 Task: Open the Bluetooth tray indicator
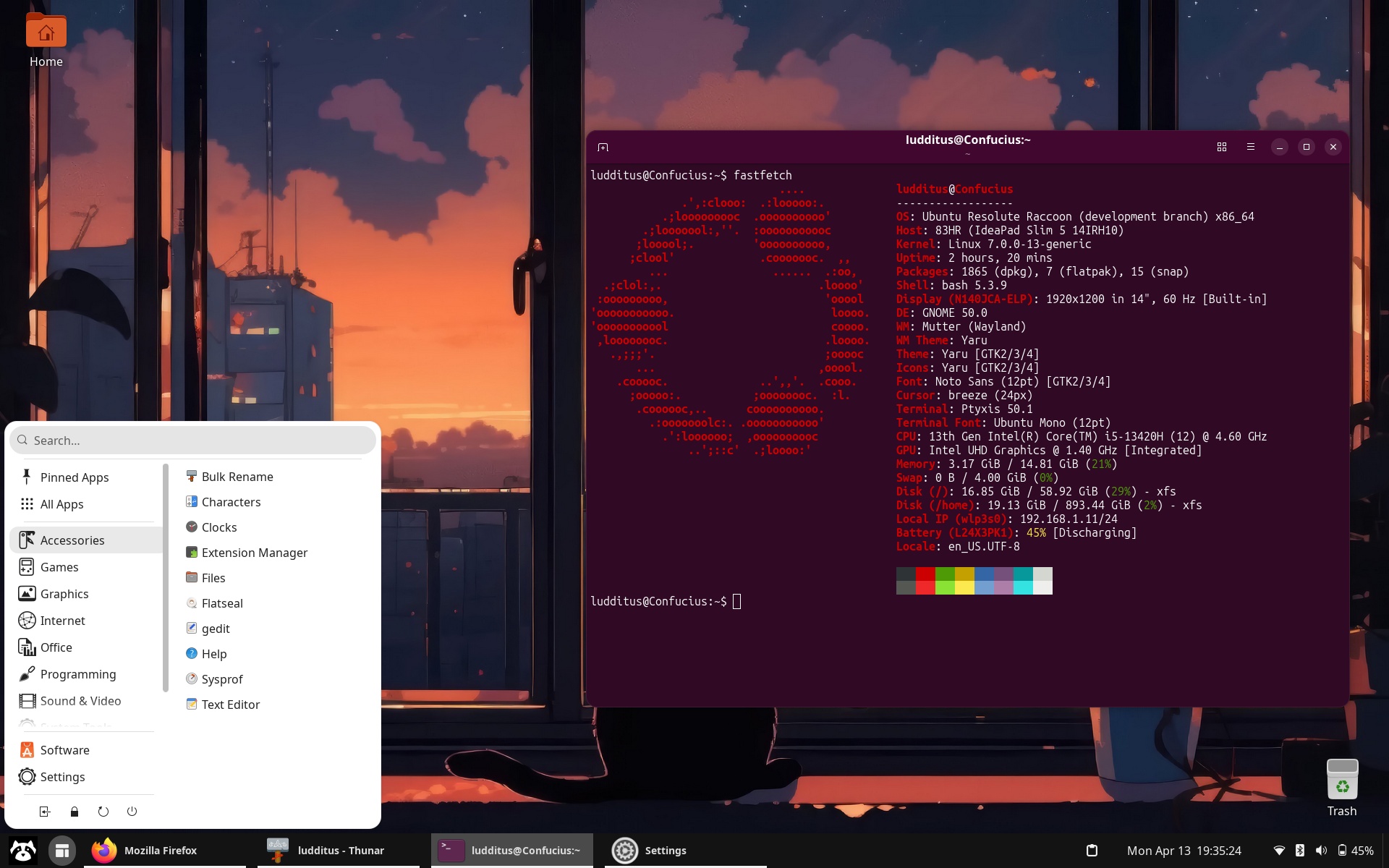(x=1300, y=851)
